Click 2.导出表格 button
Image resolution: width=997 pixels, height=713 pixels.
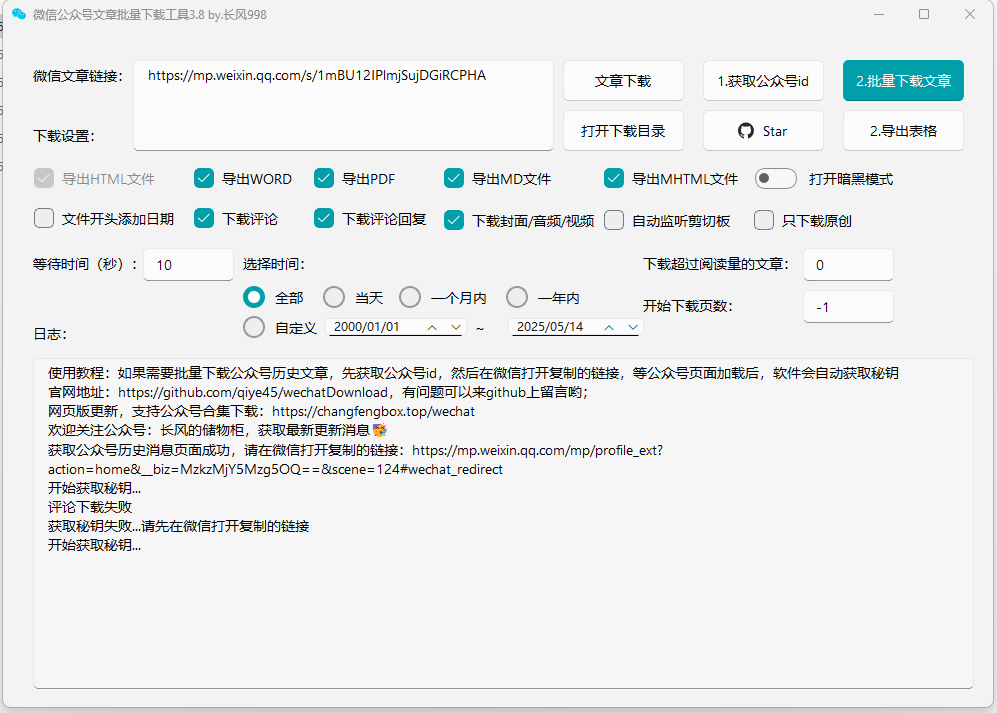903,131
